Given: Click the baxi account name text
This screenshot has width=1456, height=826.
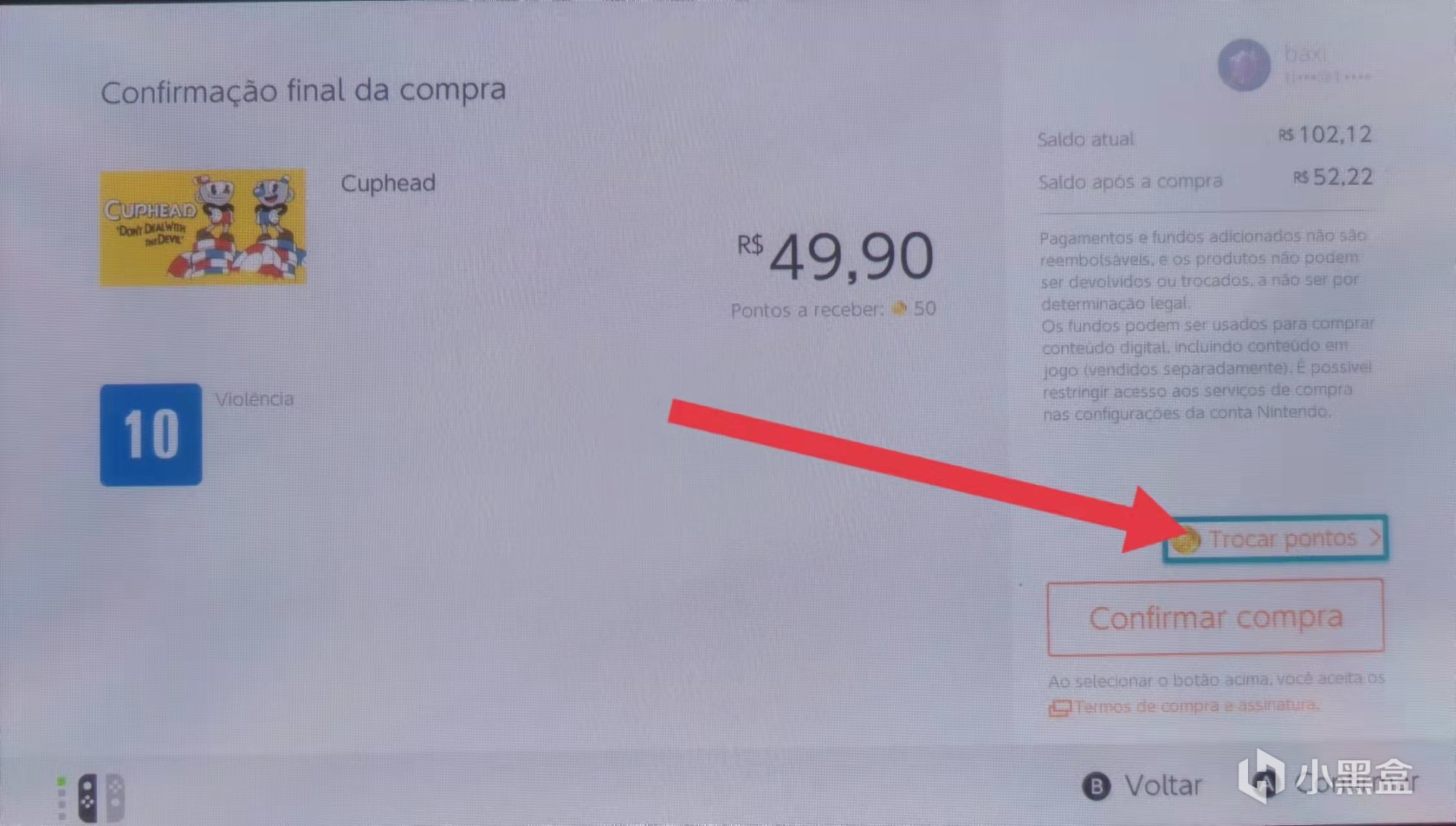Looking at the screenshot, I should pyautogui.click(x=1305, y=53).
